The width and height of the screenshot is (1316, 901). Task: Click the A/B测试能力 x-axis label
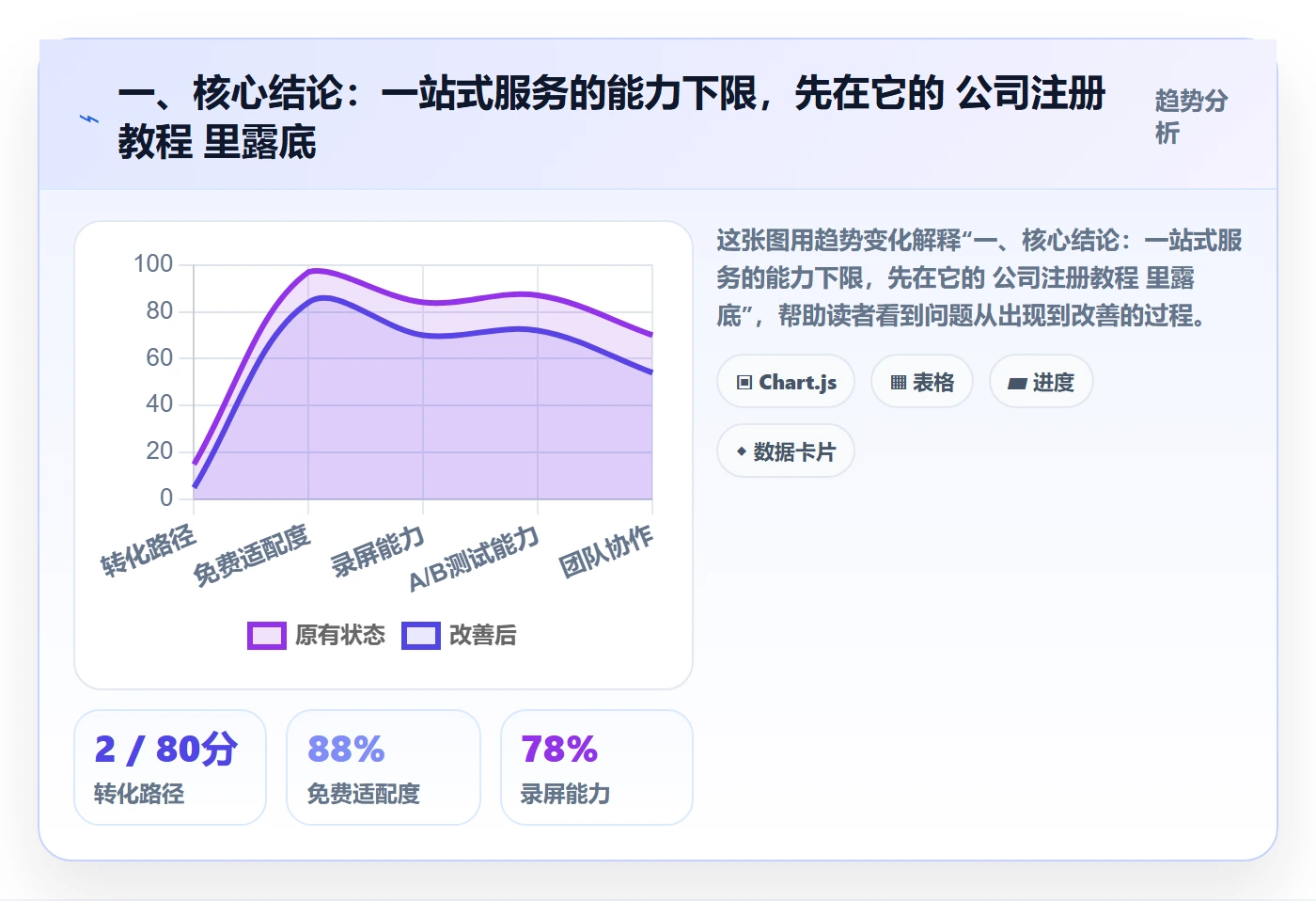coord(475,559)
